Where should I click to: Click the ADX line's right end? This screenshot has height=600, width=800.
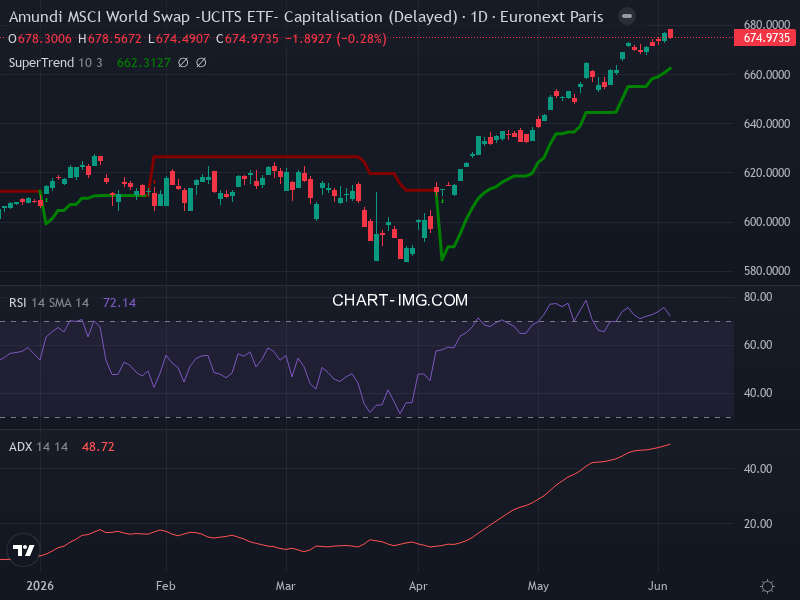point(669,444)
